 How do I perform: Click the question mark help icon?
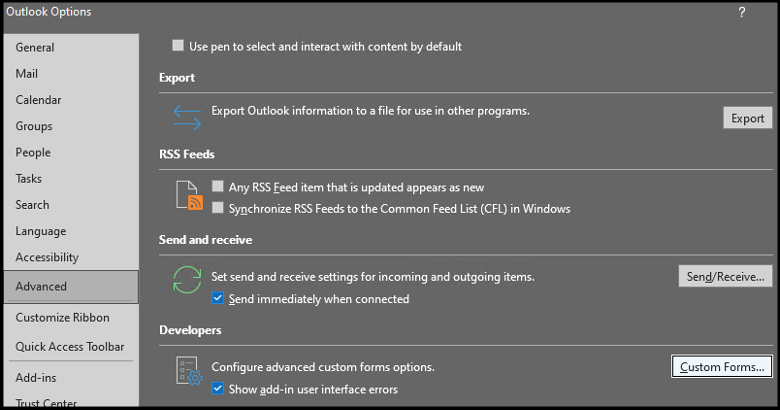click(742, 12)
